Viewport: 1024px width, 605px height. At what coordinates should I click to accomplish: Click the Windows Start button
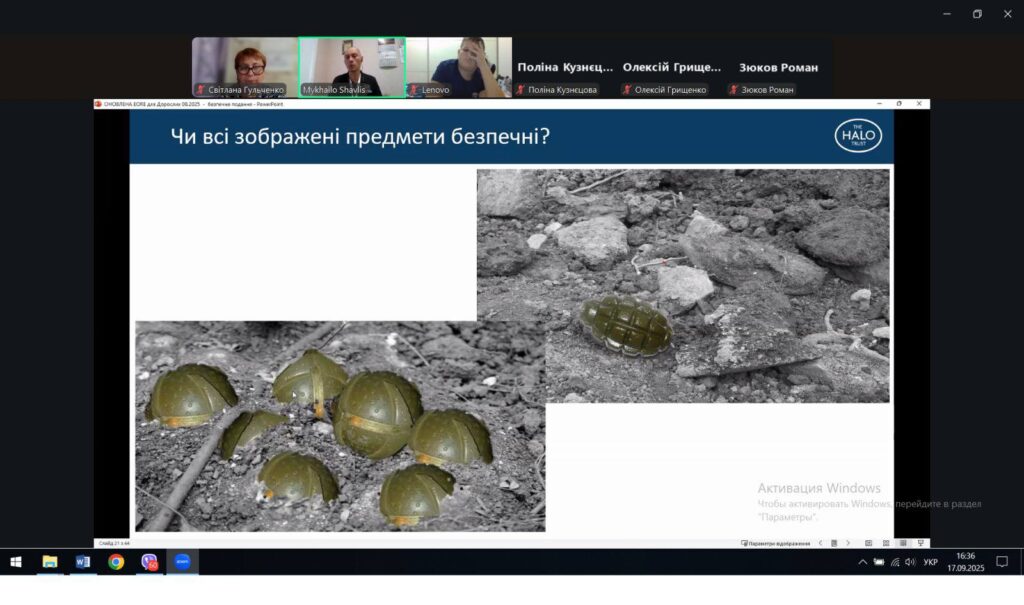click(x=15, y=562)
